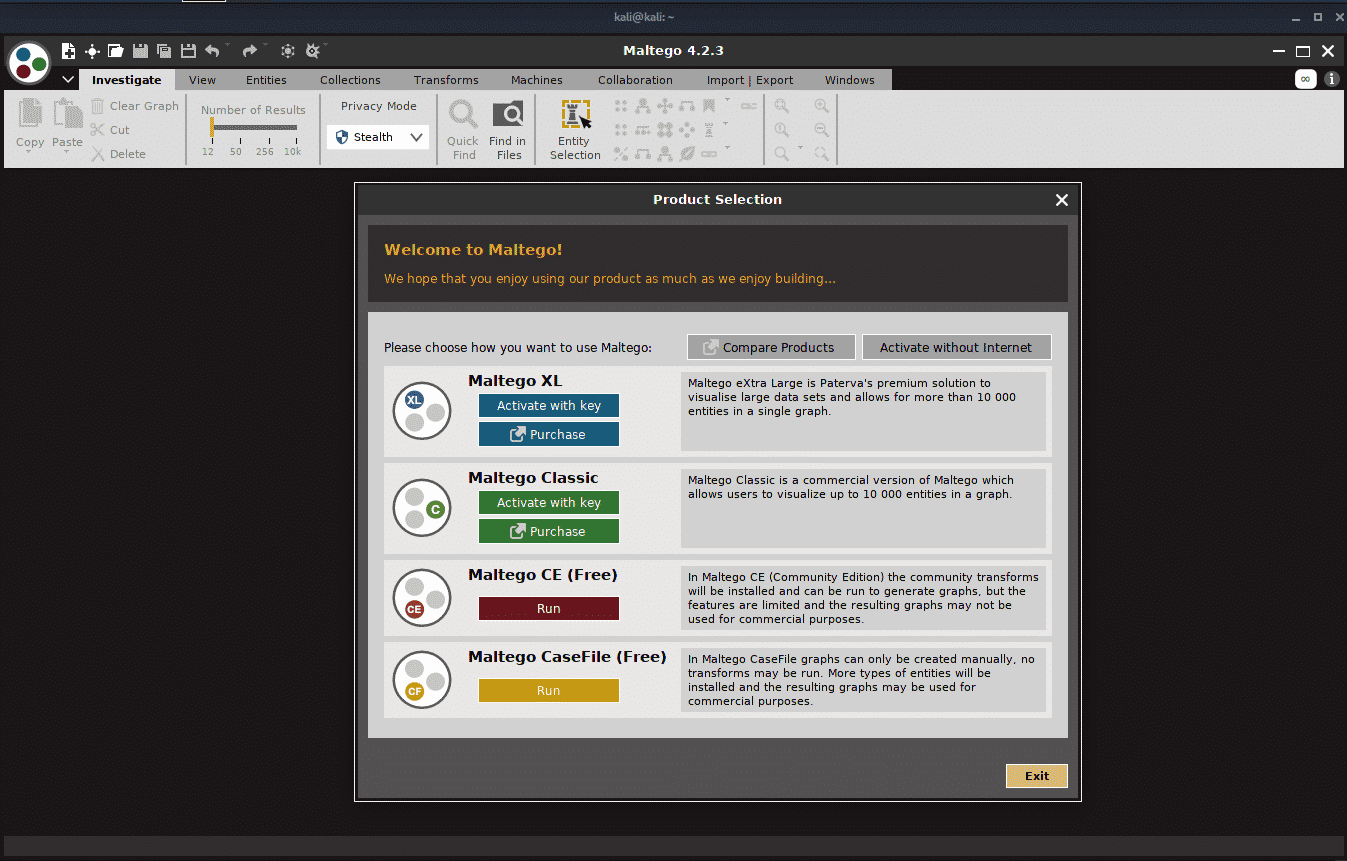Viewport: 1347px width, 861px height.
Task: Click the new graph icon in title bar
Action: click(68, 51)
